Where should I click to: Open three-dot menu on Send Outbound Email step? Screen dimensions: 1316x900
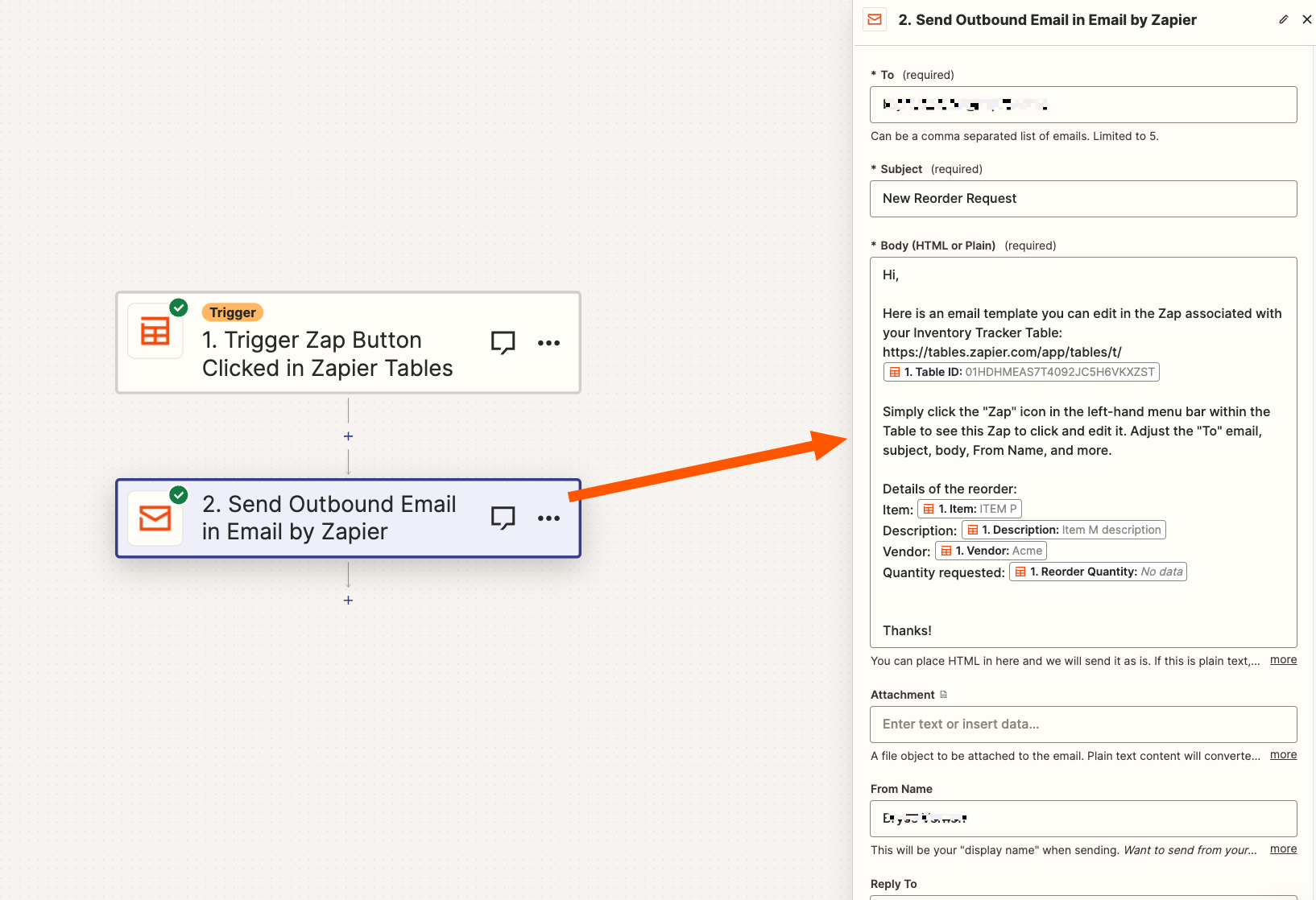(548, 518)
